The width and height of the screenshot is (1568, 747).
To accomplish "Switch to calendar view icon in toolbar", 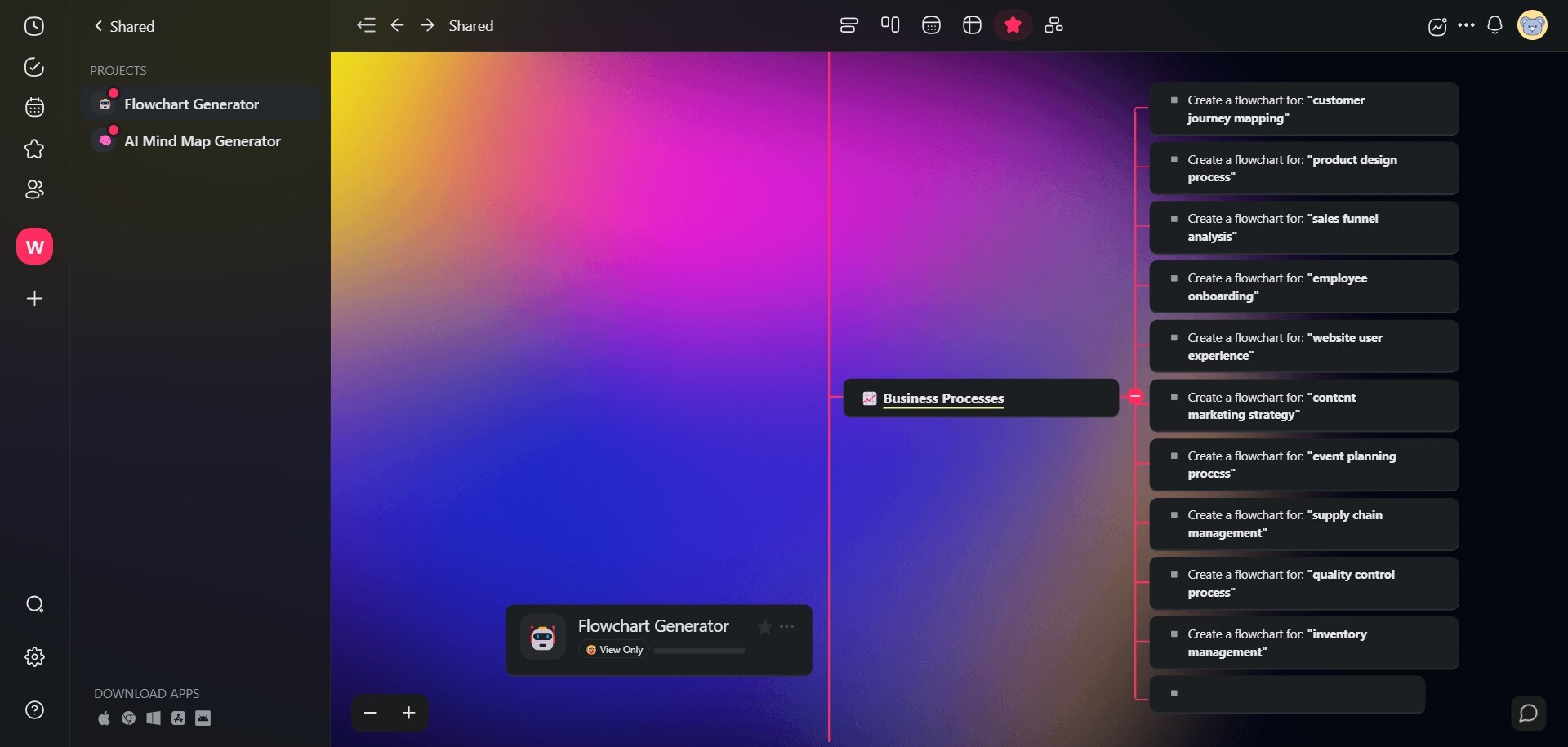I will click(931, 25).
